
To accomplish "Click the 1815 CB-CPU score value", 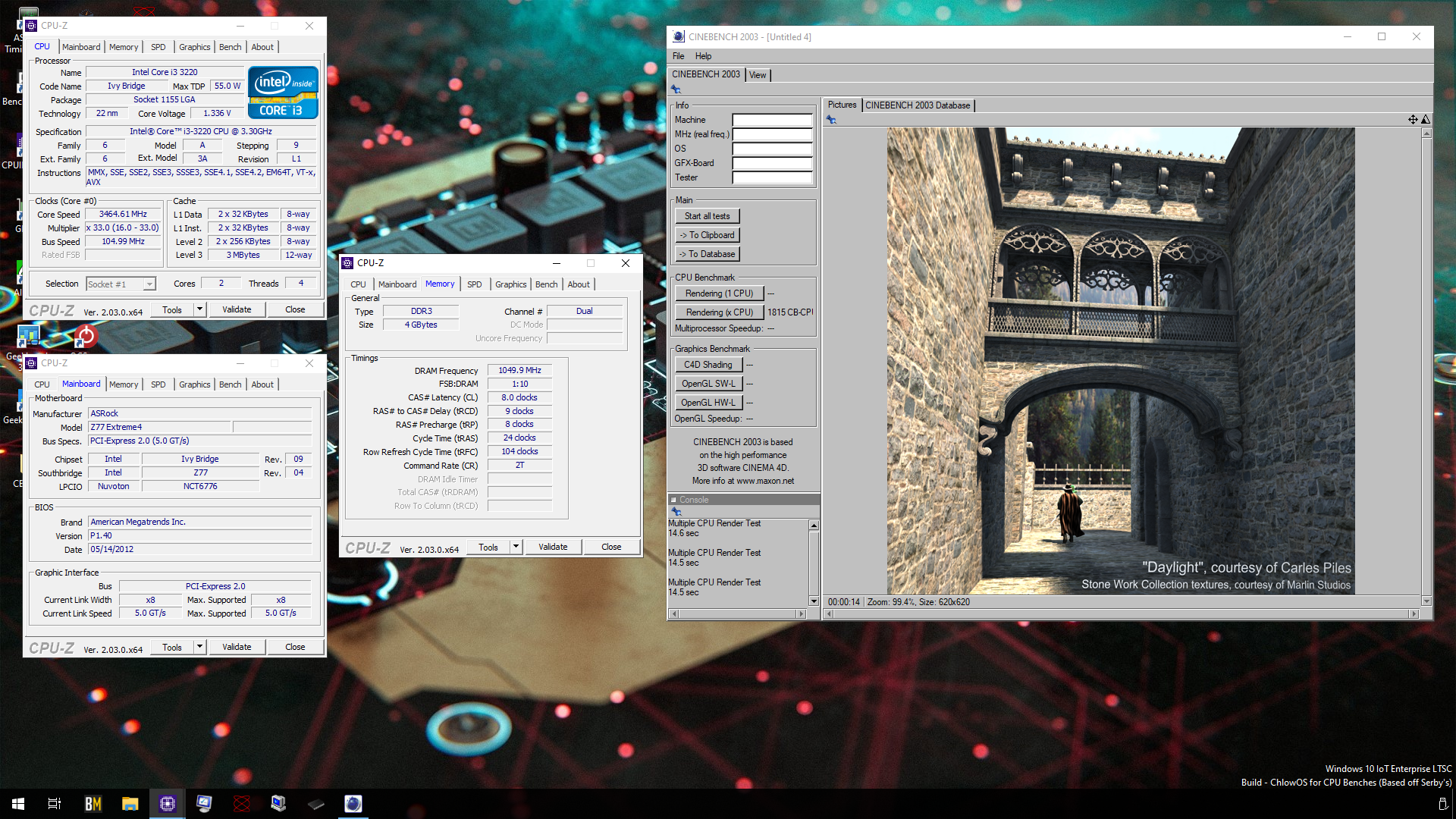I will point(789,312).
